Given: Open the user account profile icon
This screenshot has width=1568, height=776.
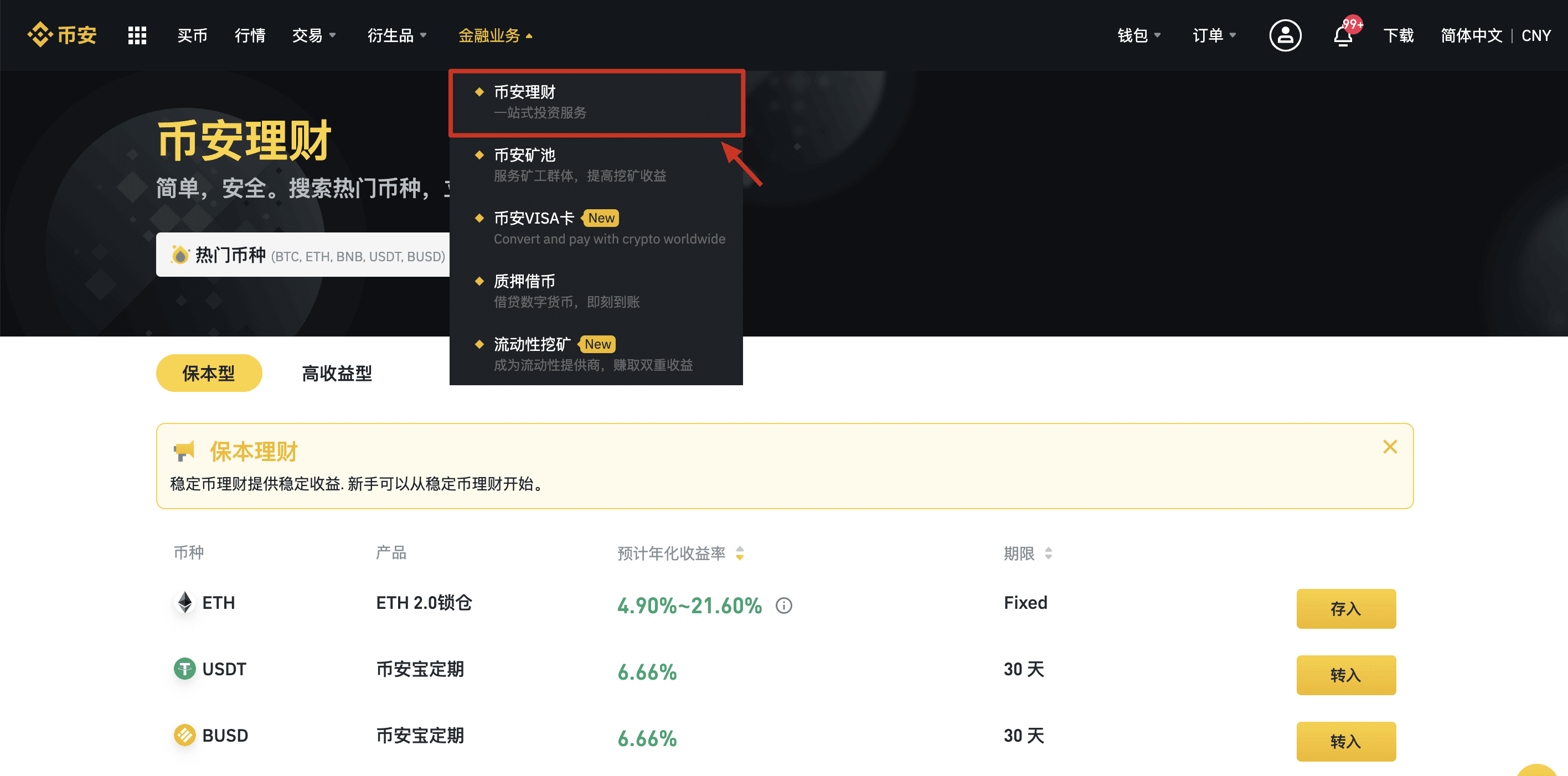Looking at the screenshot, I should click(x=1285, y=35).
